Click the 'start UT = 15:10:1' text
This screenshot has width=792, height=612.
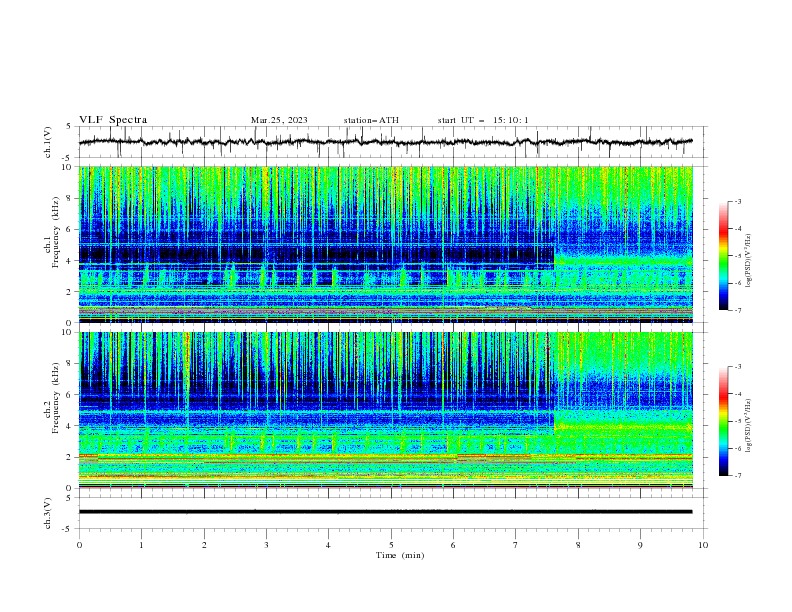483,120
